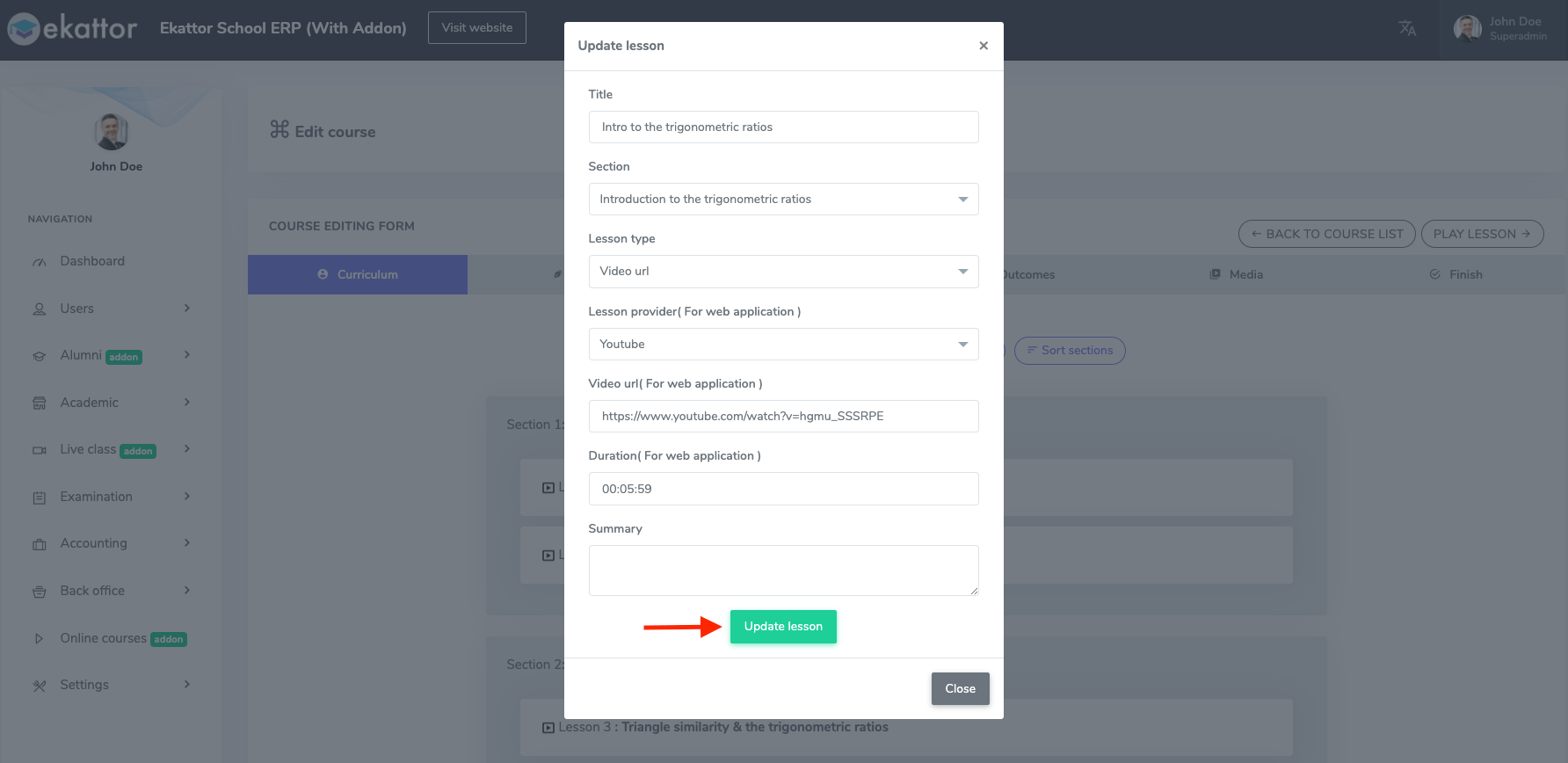Click the Academic icon
Viewport: 1568px width, 763px height.
point(39,402)
